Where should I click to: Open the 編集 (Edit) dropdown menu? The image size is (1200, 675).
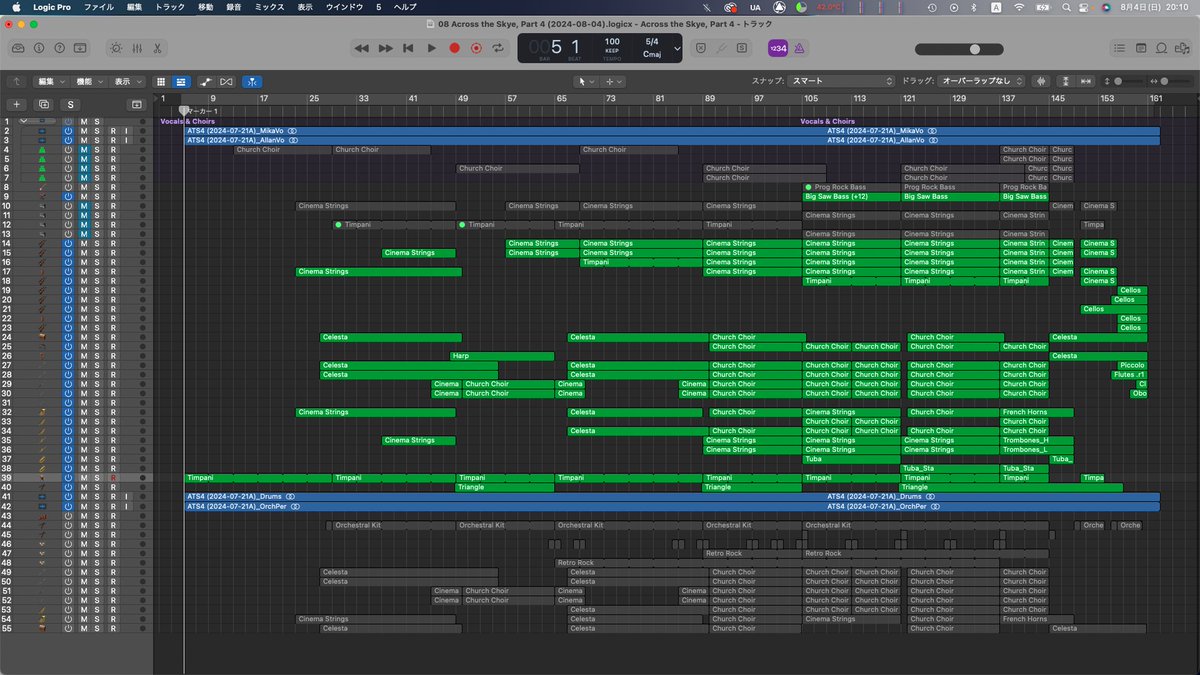pyautogui.click(x=50, y=81)
